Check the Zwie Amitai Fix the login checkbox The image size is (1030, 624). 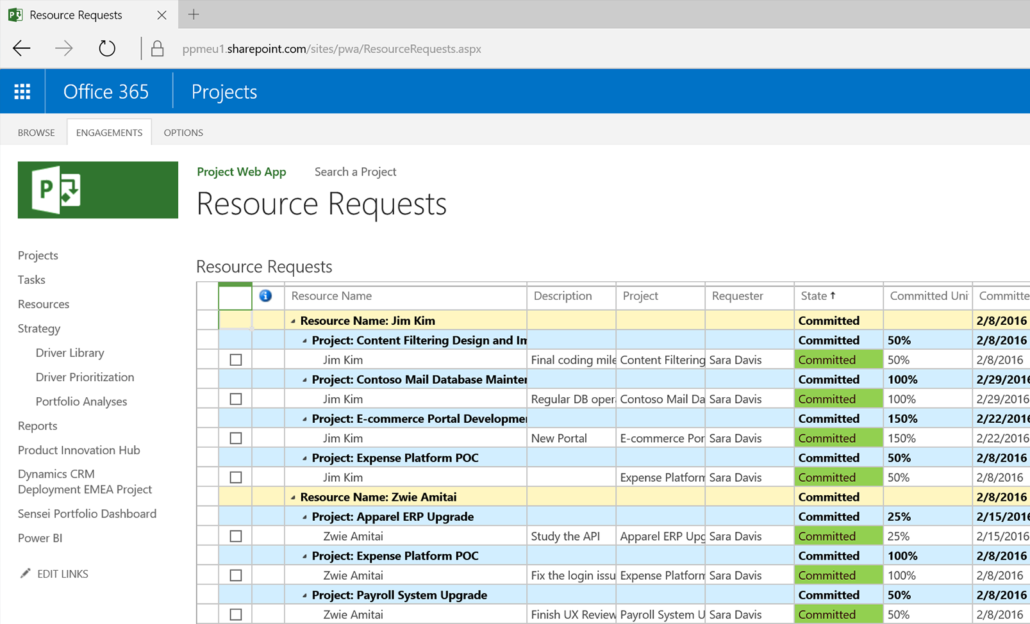(236, 575)
